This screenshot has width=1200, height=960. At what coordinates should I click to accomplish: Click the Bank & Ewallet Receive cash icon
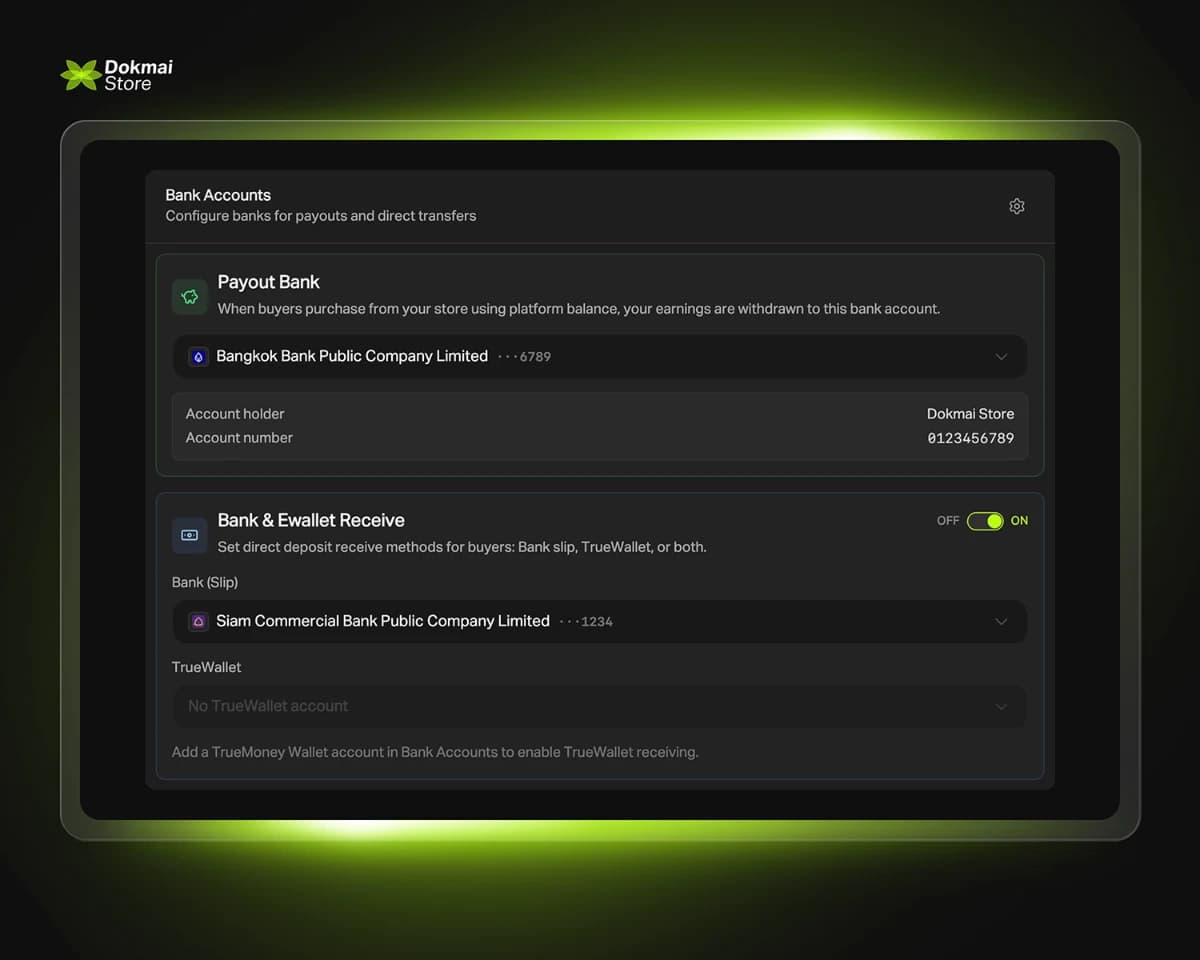point(189,535)
